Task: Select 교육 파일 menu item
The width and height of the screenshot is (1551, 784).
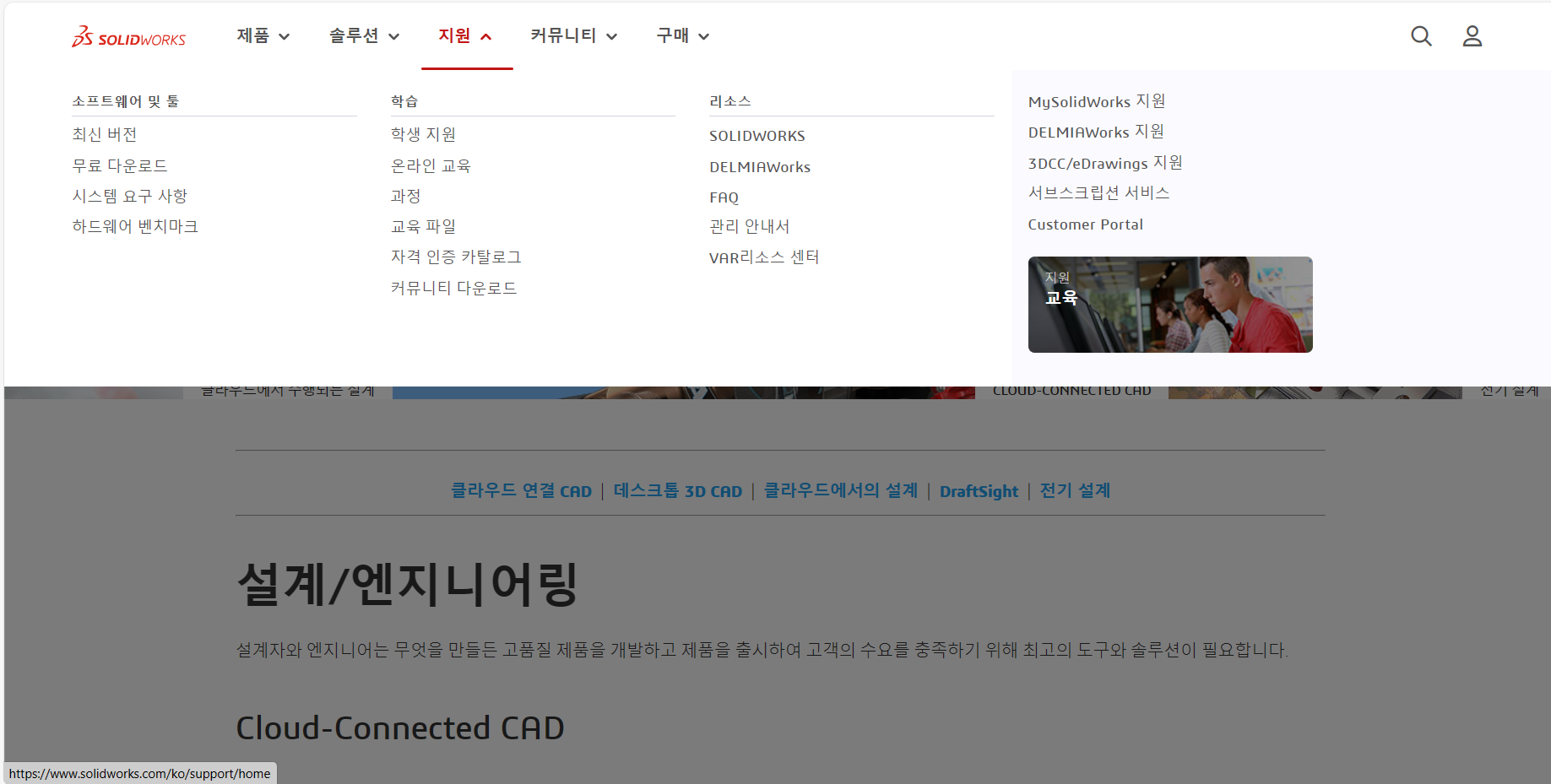Action: 423,226
